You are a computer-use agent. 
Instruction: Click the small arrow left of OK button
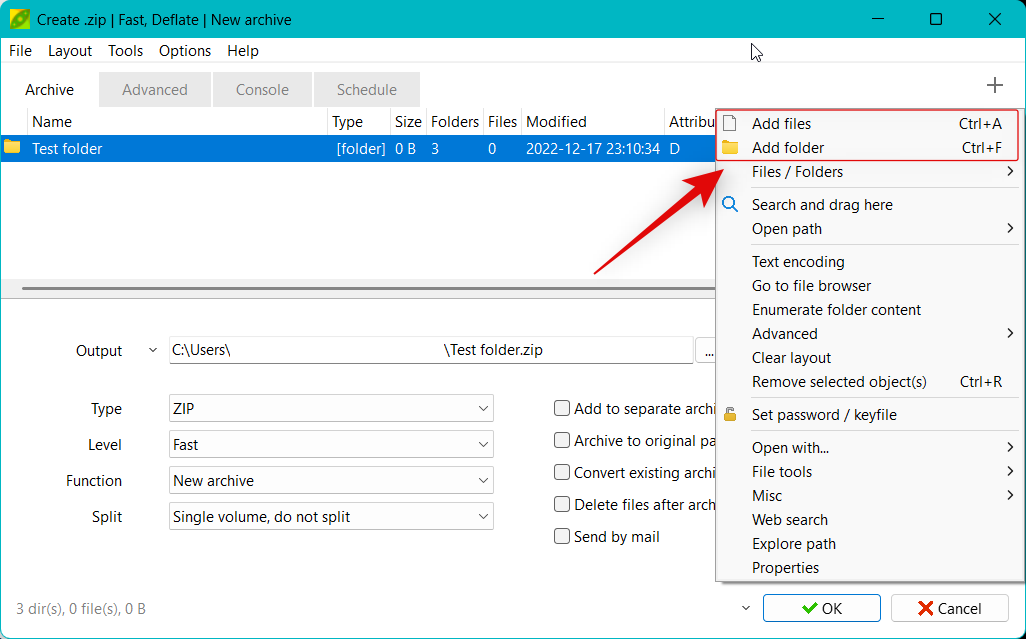745,608
